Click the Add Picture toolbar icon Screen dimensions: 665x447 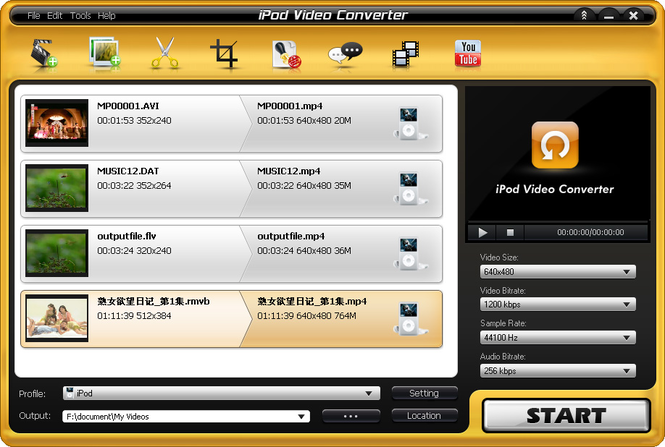[x=104, y=52]
